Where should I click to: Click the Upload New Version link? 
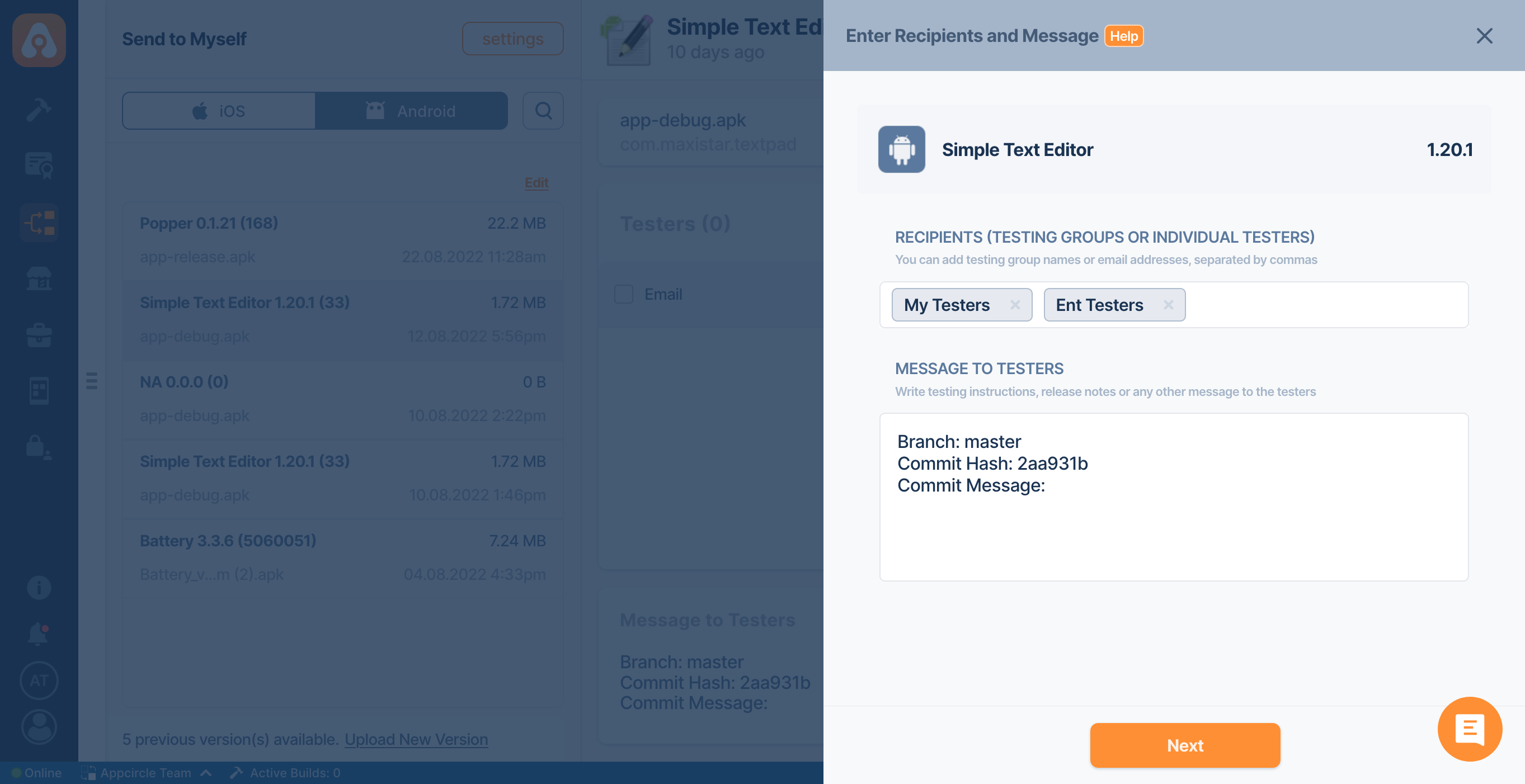[416, 739]
